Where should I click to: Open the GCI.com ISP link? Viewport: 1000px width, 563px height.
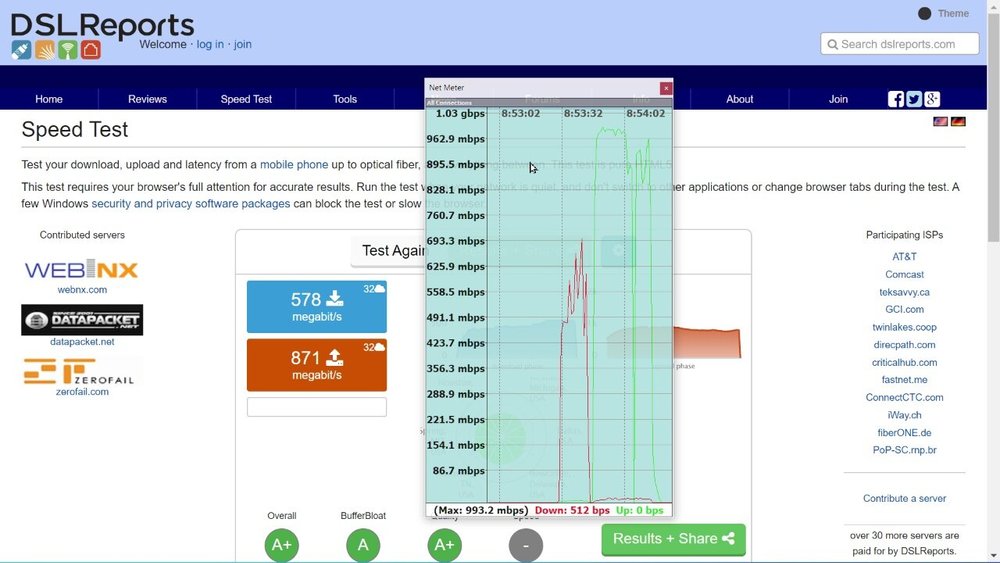(x=904, y=309)
